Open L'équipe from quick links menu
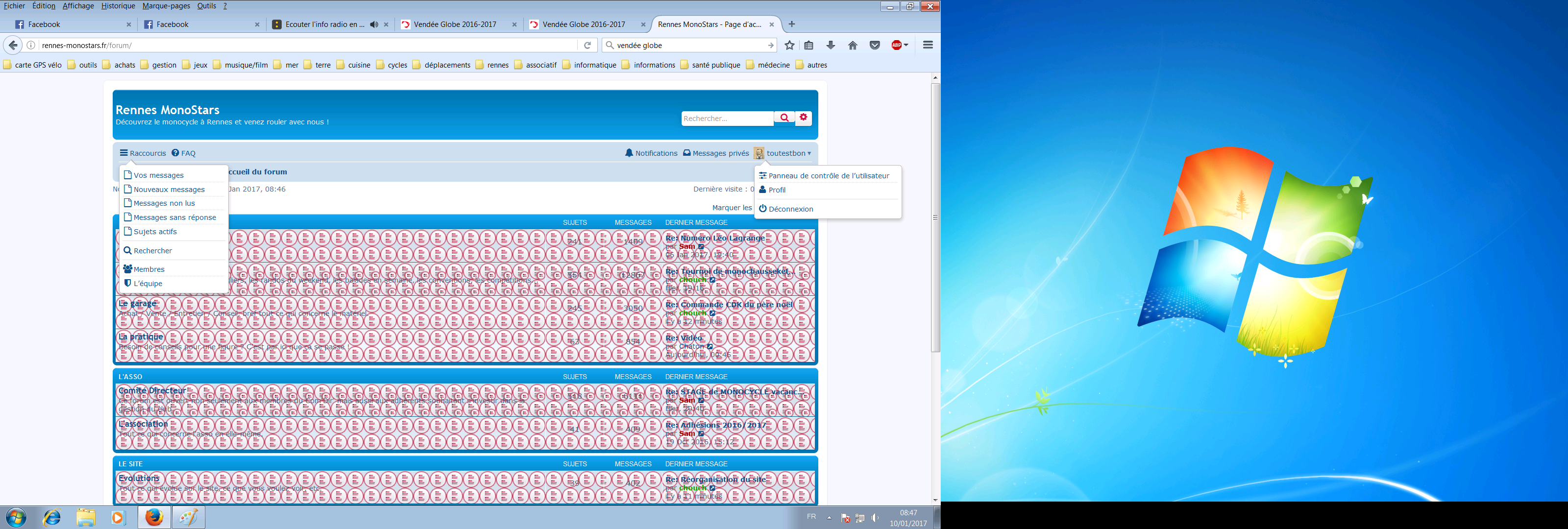This screenshot has height=529, width=1568. [x=143, y=283]
